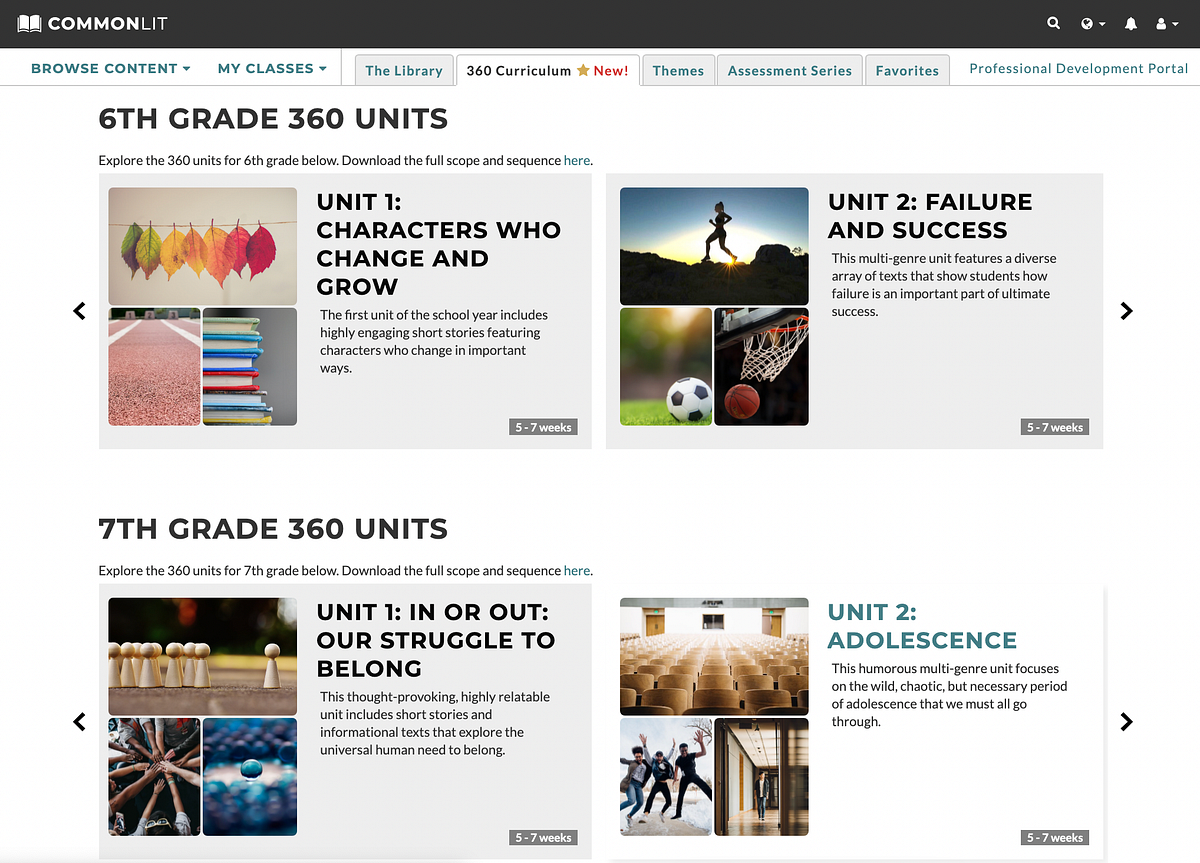Image resolution: width=1200 pixels, height=863 pixels.
Task: Click the 6th grade scope and sequence here link
Action: pos(577,160)
